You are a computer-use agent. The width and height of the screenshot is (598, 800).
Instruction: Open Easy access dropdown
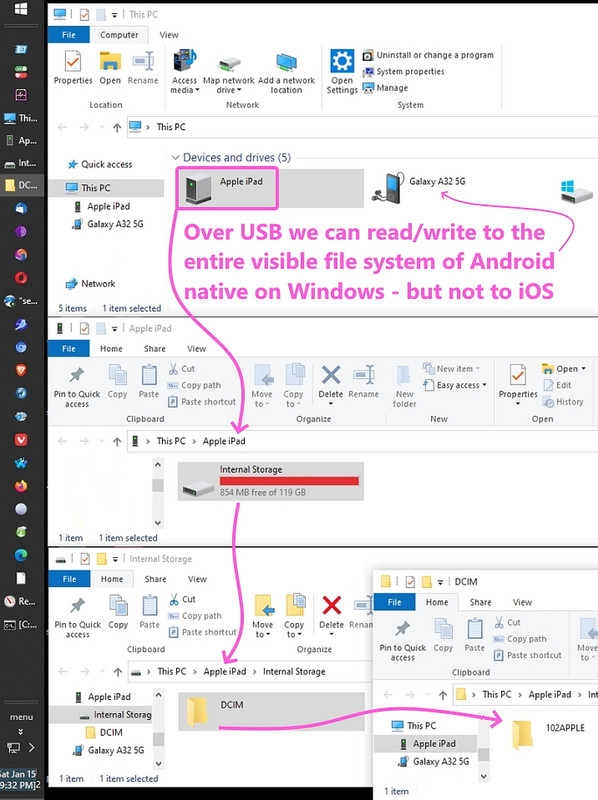(455, 385)
